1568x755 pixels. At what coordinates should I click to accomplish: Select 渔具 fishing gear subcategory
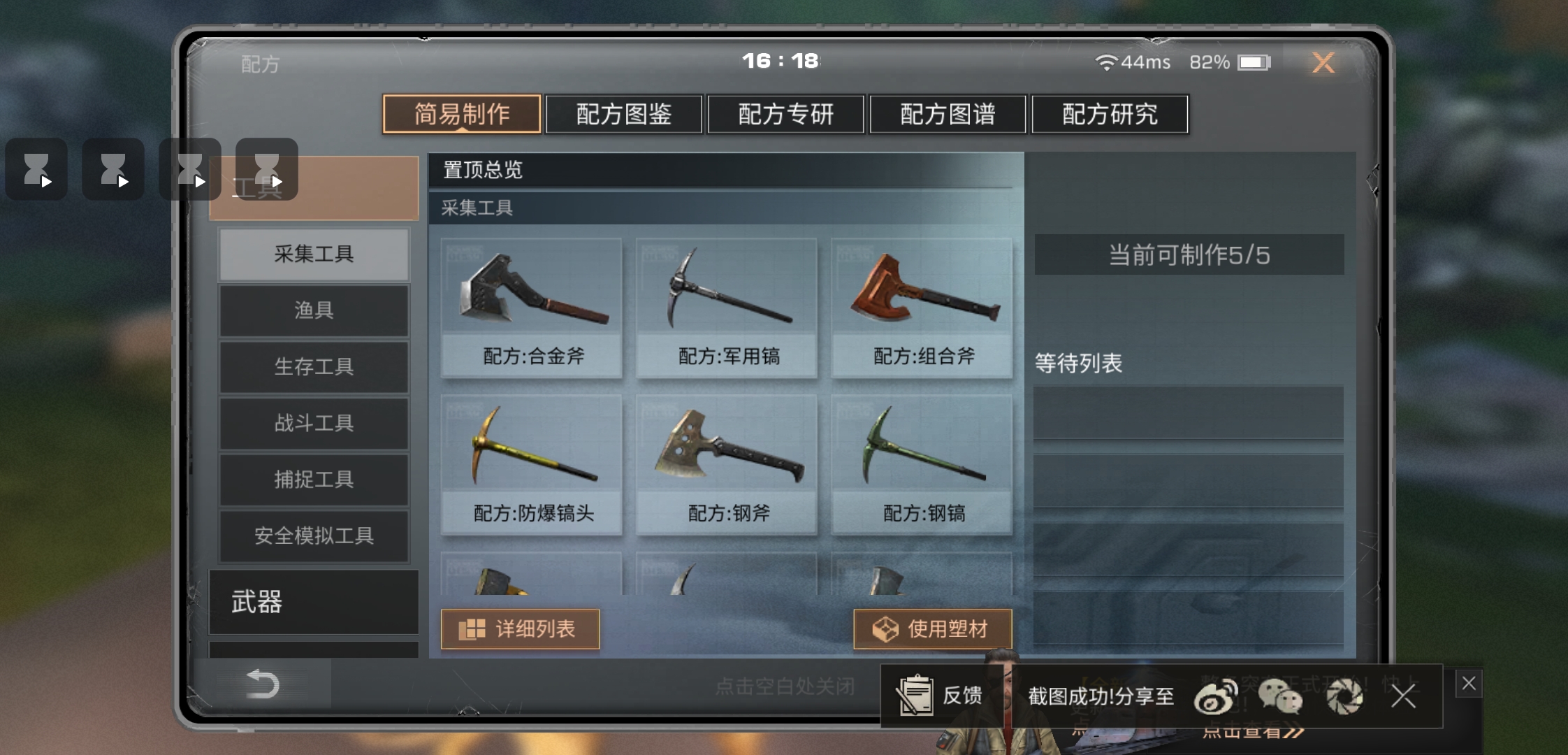(314, 310)
